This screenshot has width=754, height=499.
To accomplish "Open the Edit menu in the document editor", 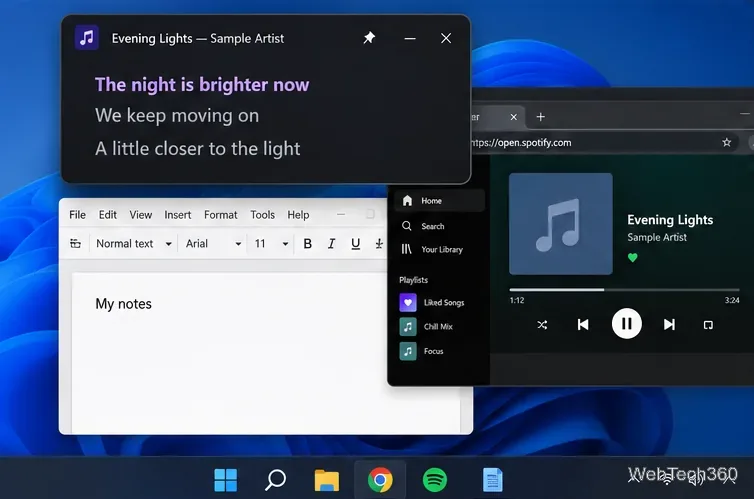I will click(x=108, y=215).
